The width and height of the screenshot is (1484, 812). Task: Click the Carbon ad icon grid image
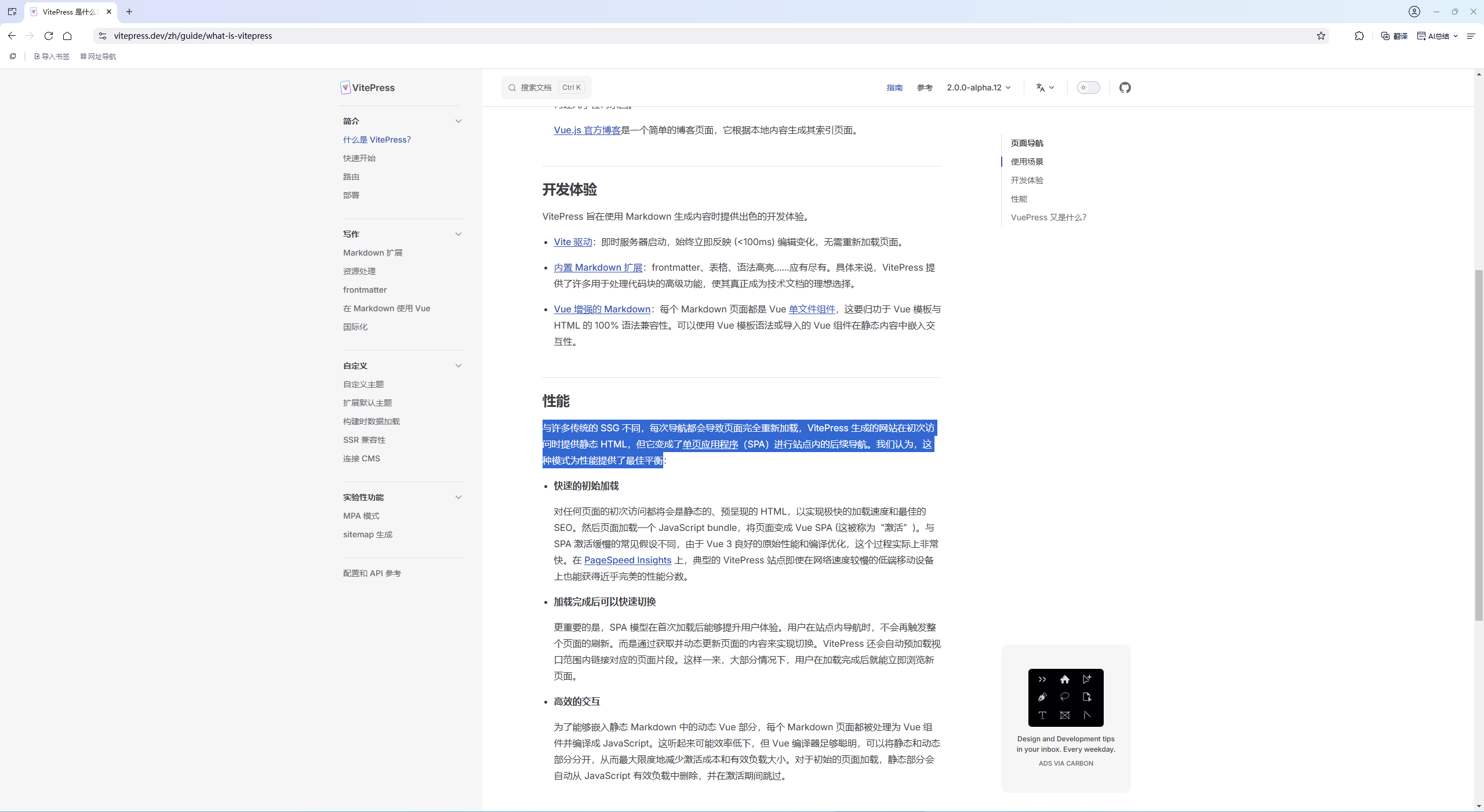(1065, 697)
